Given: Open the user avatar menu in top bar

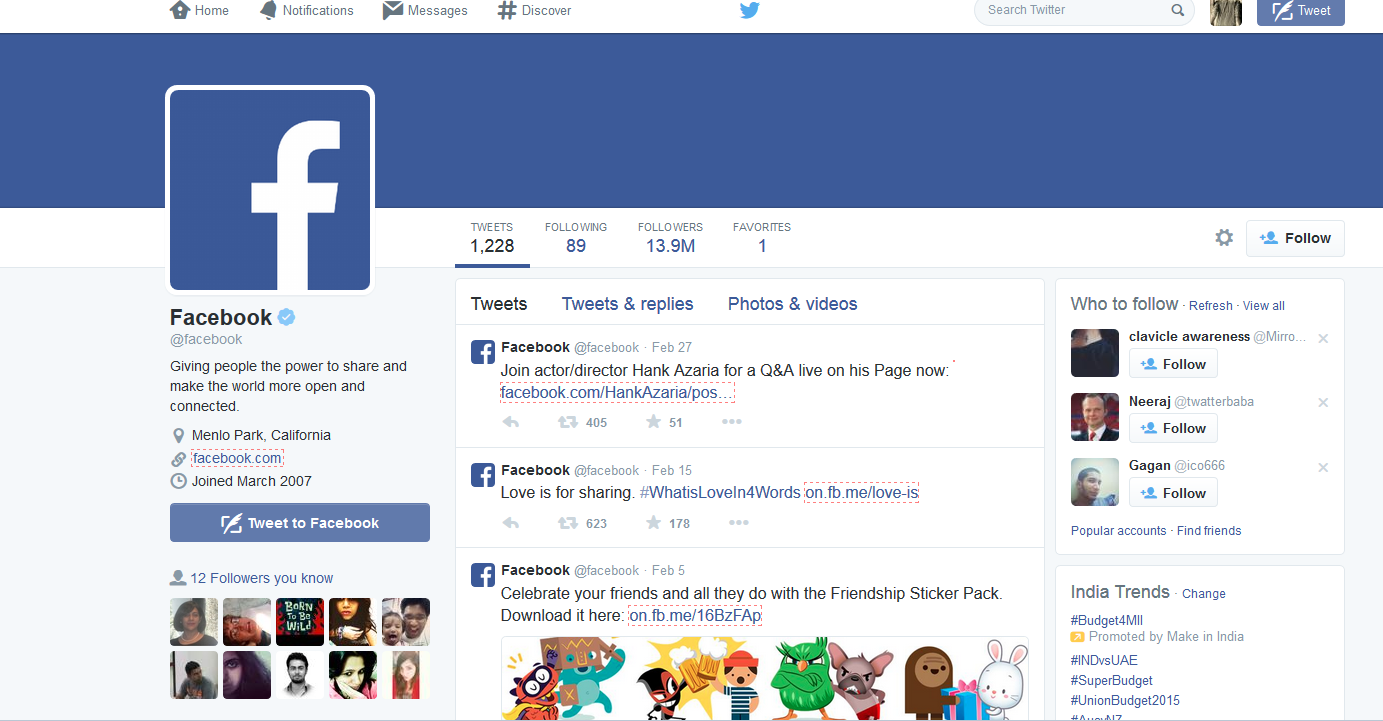Looking at the screenshot, I should click(x=1226, y=11).
